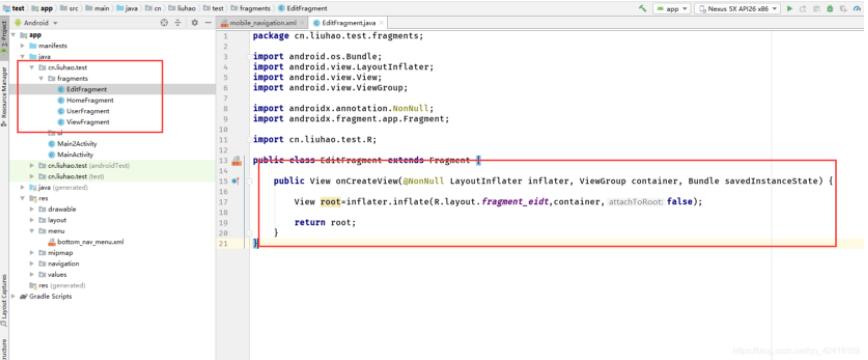
Task: Click the green Debug app bug icon
Action: pos(830,8)
